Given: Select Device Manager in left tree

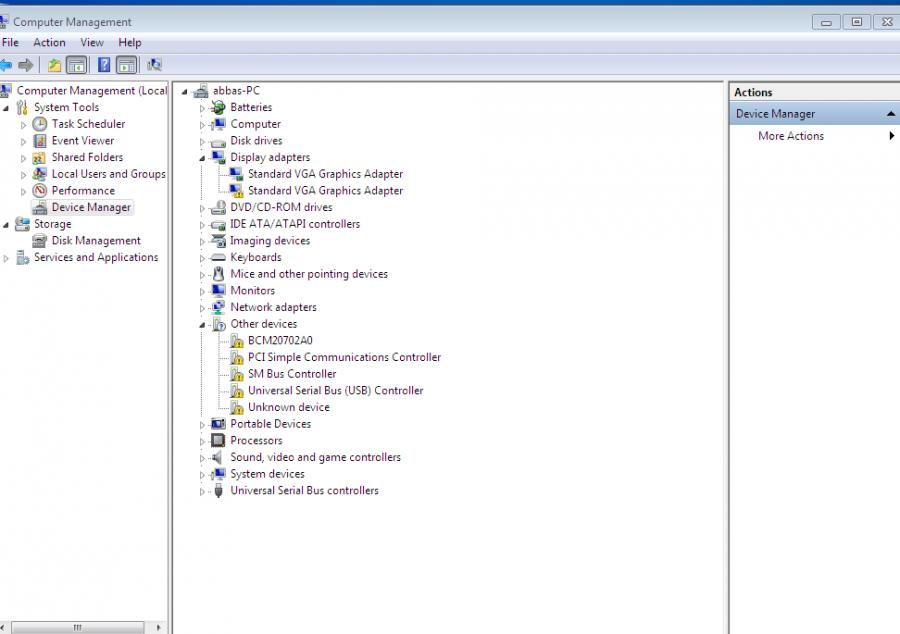Looking at the screenshot, I should (x=91, y=207).
